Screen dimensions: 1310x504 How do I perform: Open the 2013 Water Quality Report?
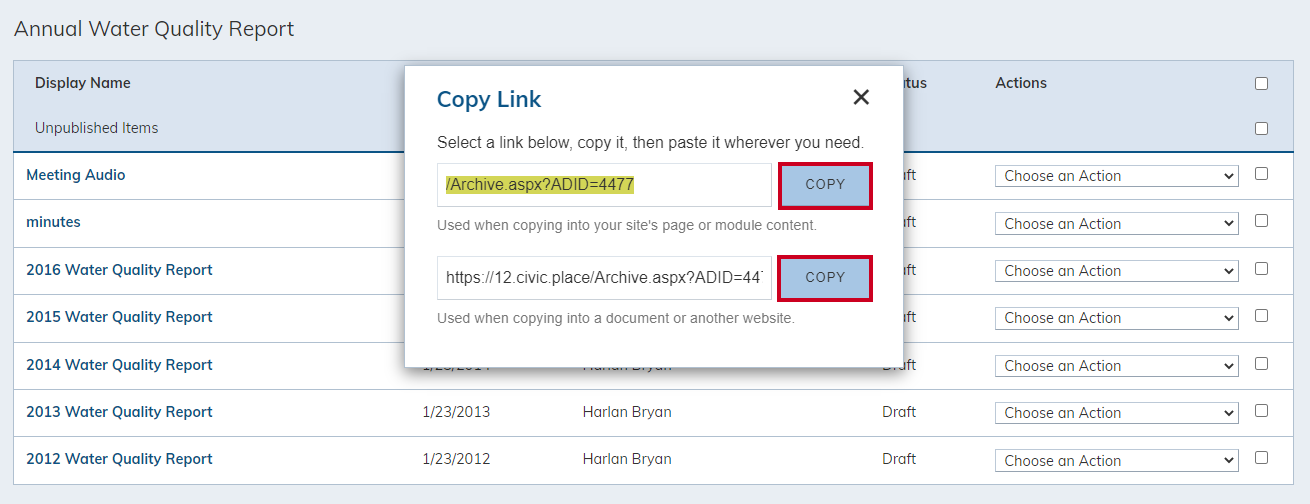coord(119,412)
